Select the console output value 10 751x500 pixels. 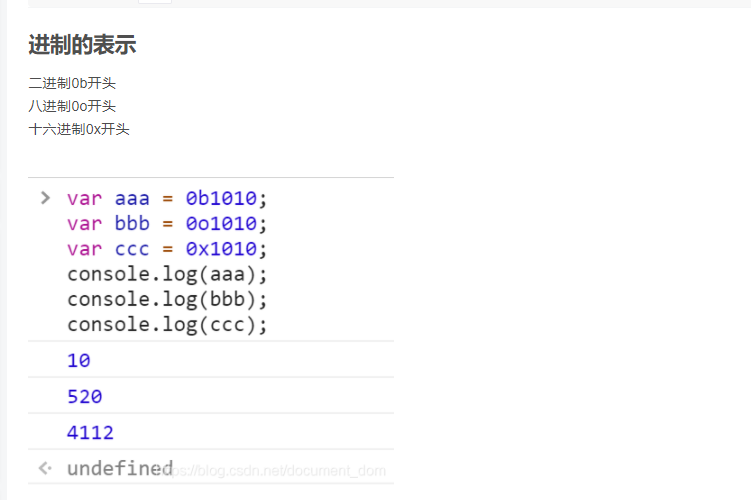pyautogui.click(x=79, y=360)
